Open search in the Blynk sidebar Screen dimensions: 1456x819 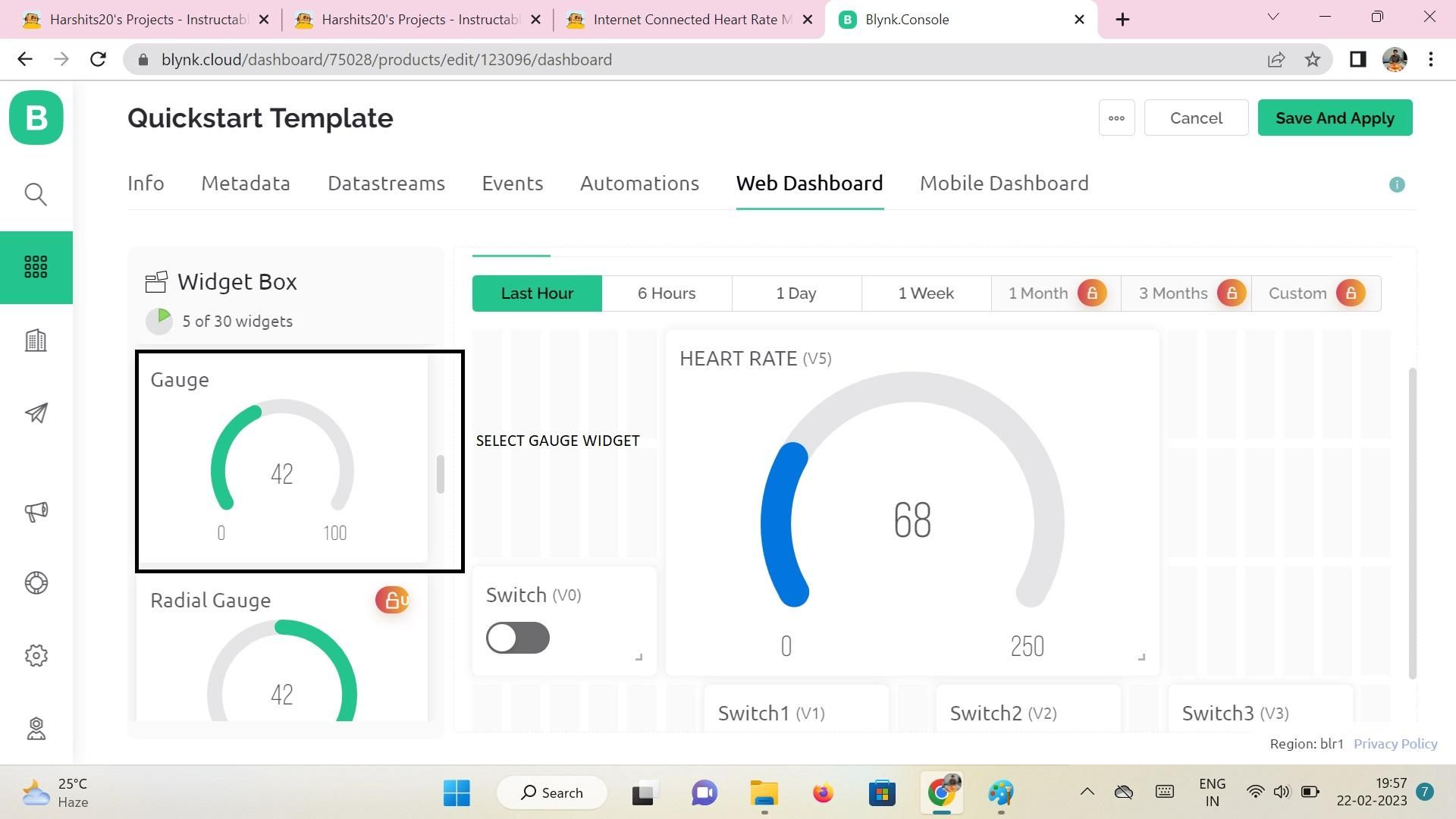pos(36,194)
